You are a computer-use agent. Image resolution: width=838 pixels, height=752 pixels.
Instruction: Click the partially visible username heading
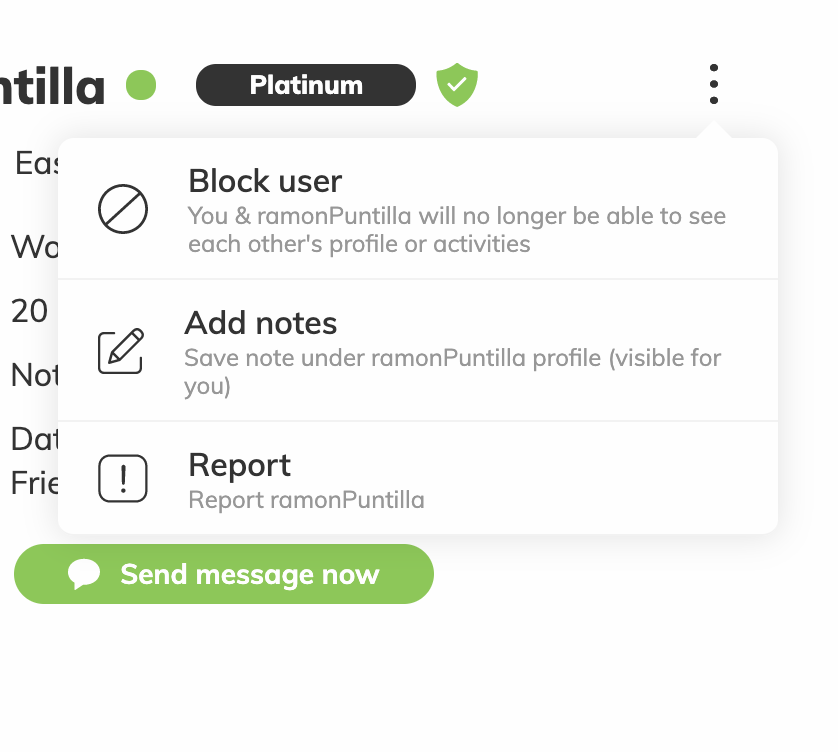[52, 87]
